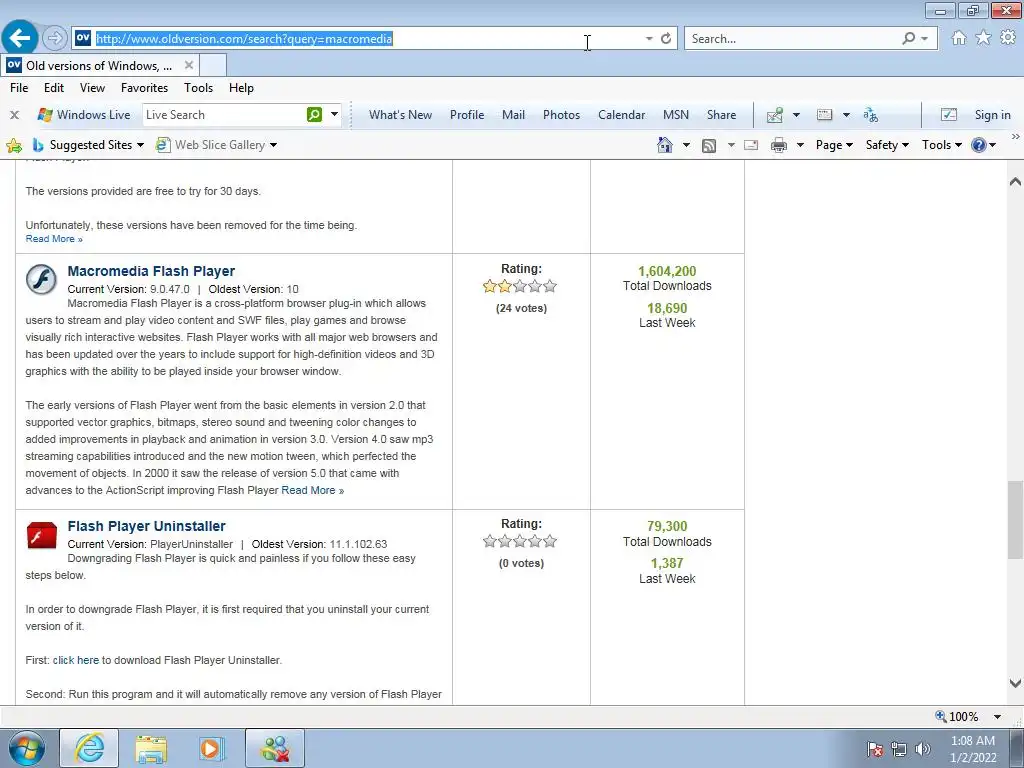Refresh the page with the reload icon
Screen dimensions: 1024x768
pos(666,39)
